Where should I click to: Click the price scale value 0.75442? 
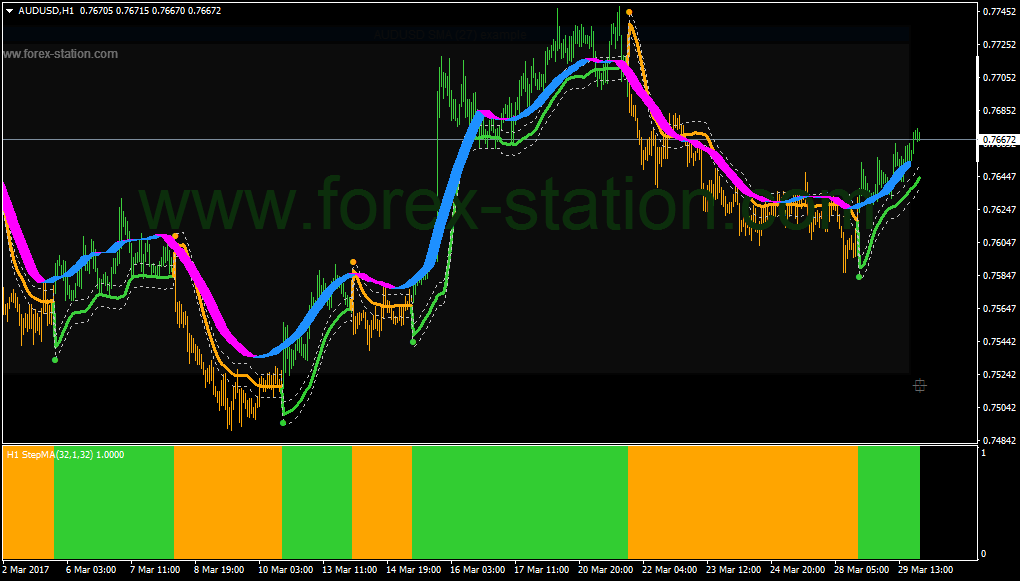click(1000, 342)
